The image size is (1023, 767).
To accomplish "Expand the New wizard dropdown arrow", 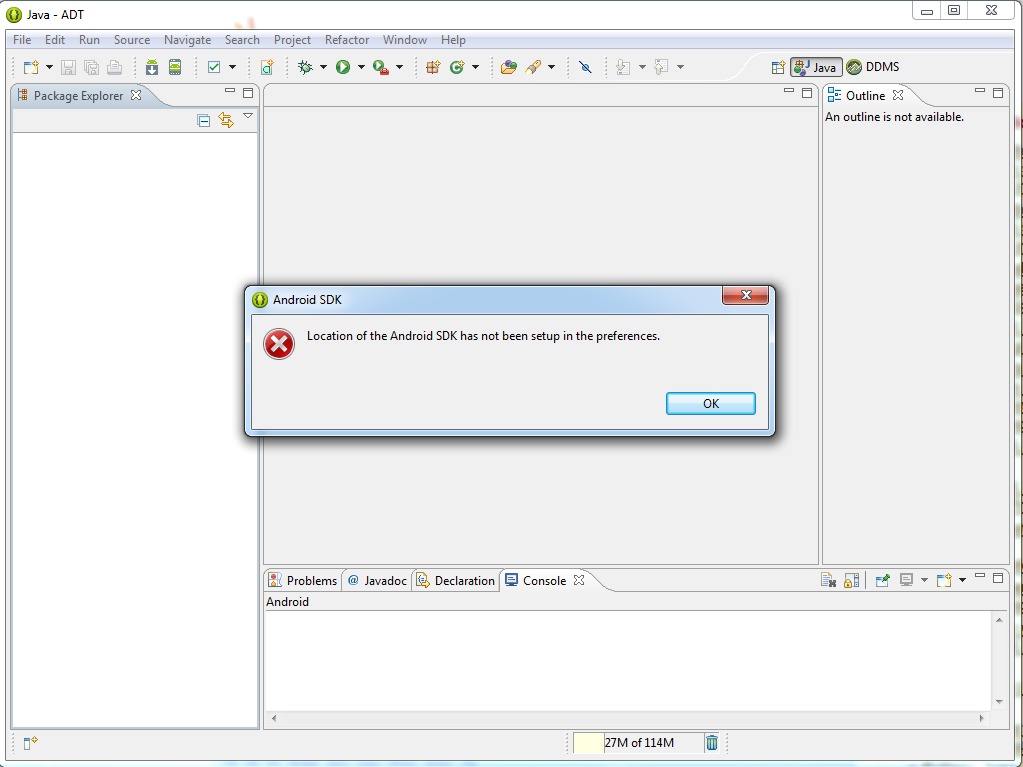I will pos(49,67).
